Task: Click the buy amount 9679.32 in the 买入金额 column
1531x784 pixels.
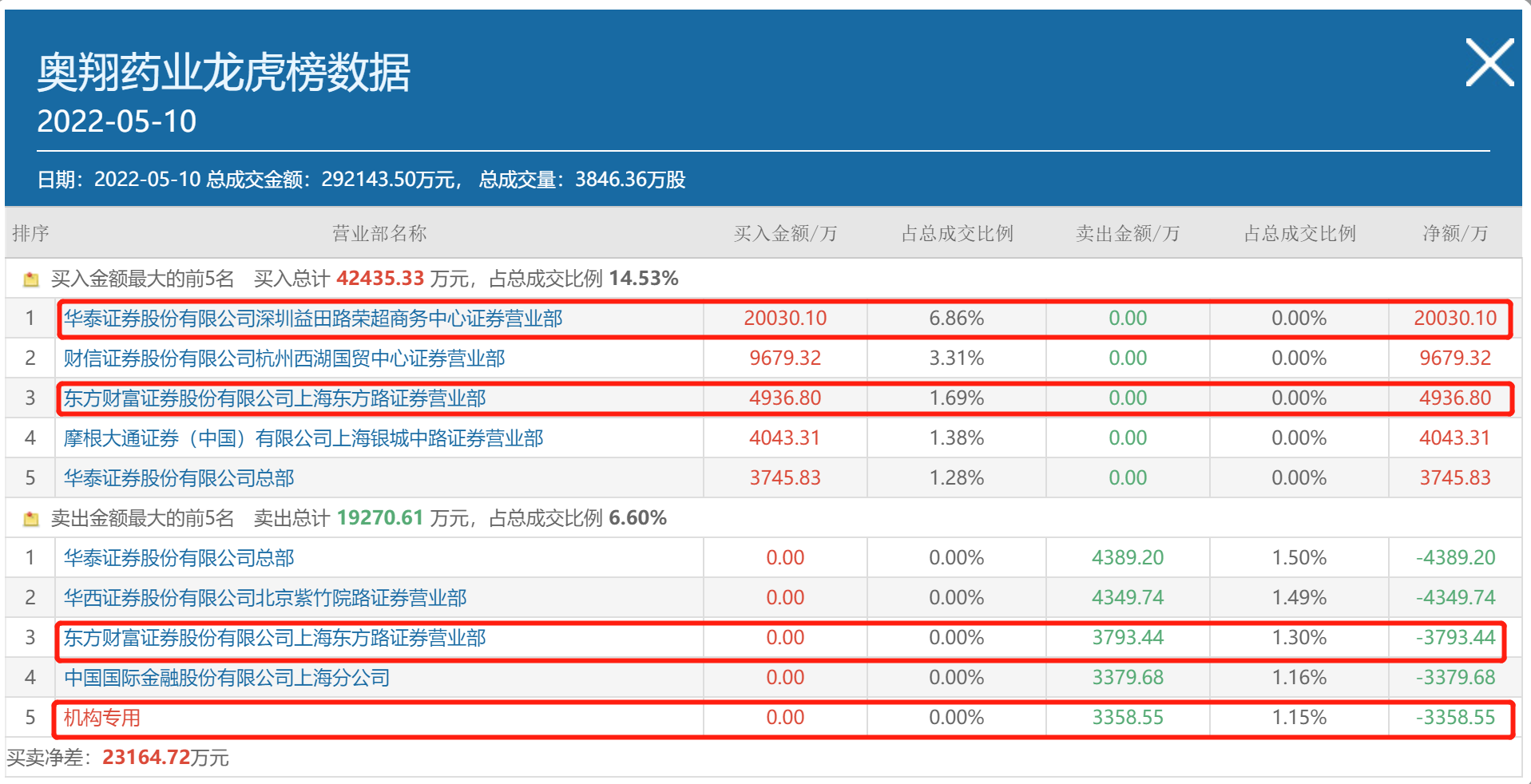Action: click(x=785, y=358)
